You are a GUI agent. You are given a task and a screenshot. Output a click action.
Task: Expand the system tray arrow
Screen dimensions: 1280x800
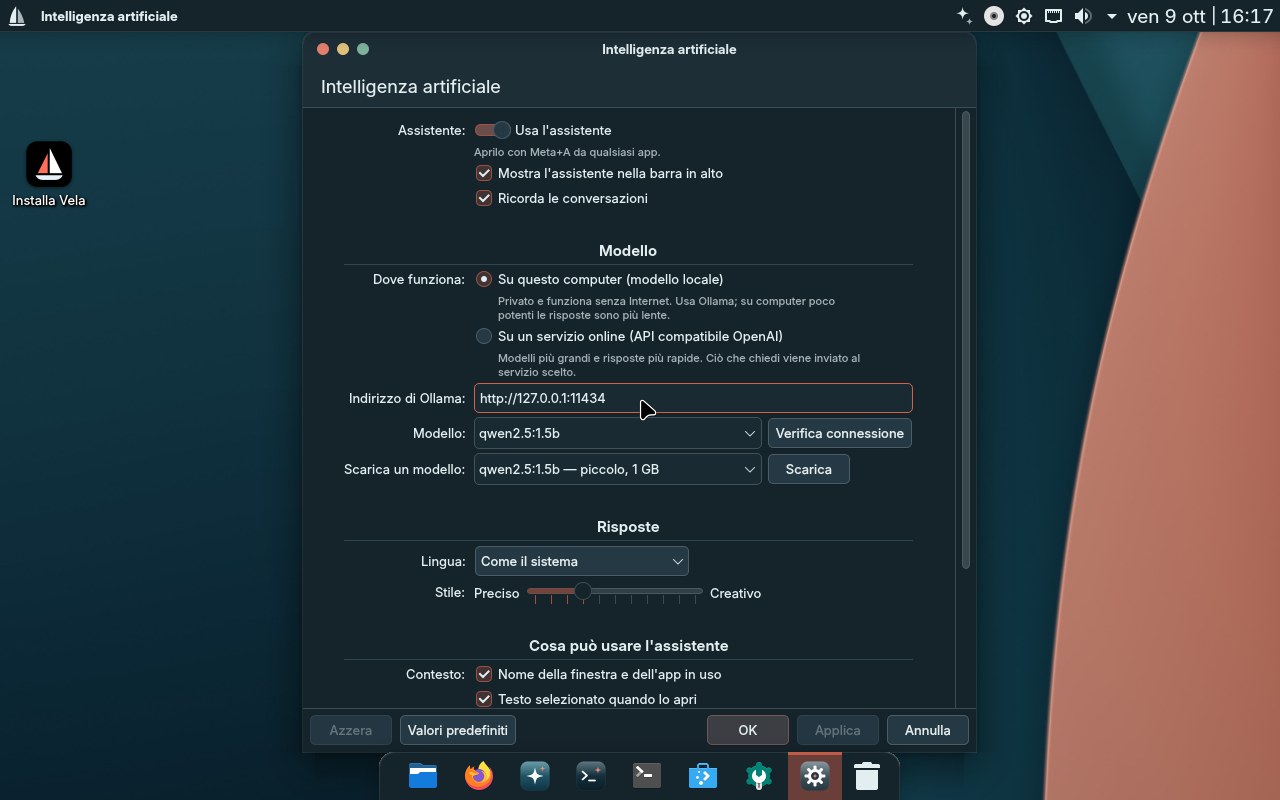click(x=1112, y=17)
